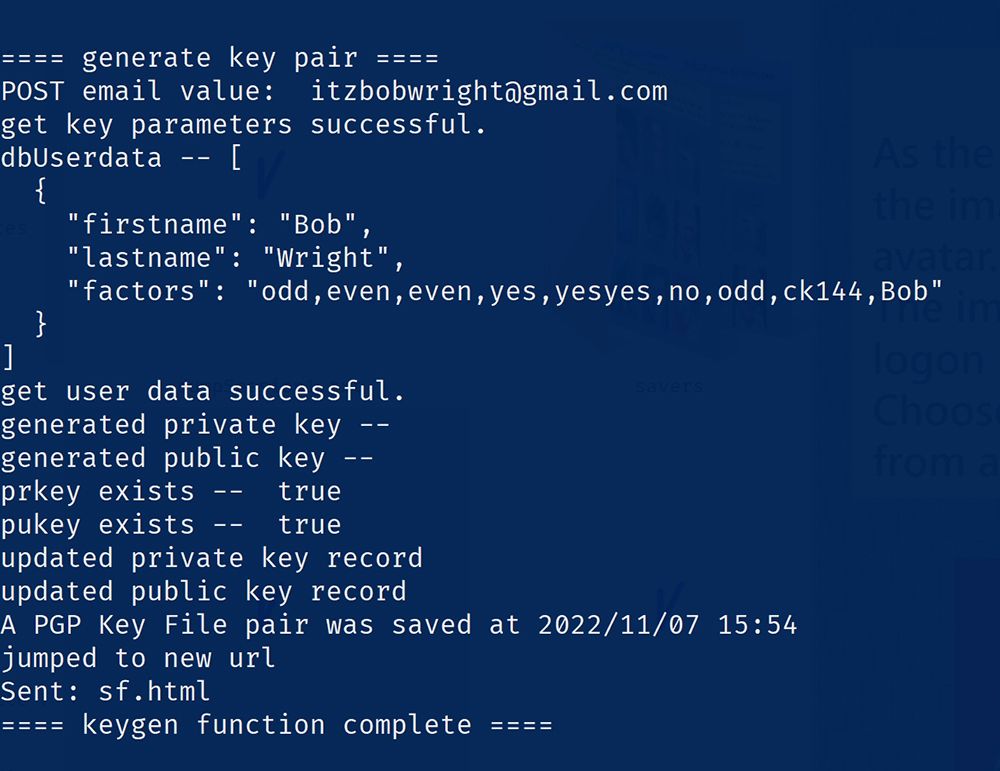1000x771 pixels.
Task: Select the "generated private key --" line
Action: [x=195, y=424]
